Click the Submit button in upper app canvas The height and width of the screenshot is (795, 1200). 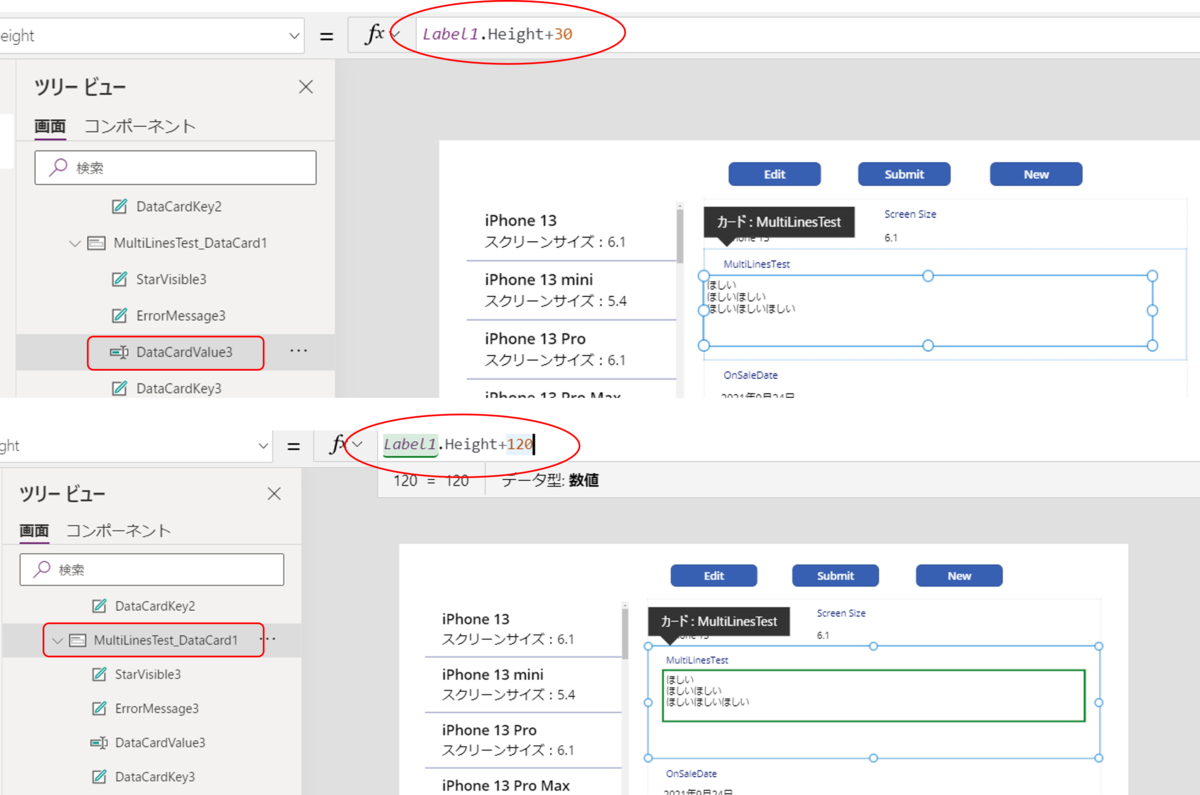[904, 174]
